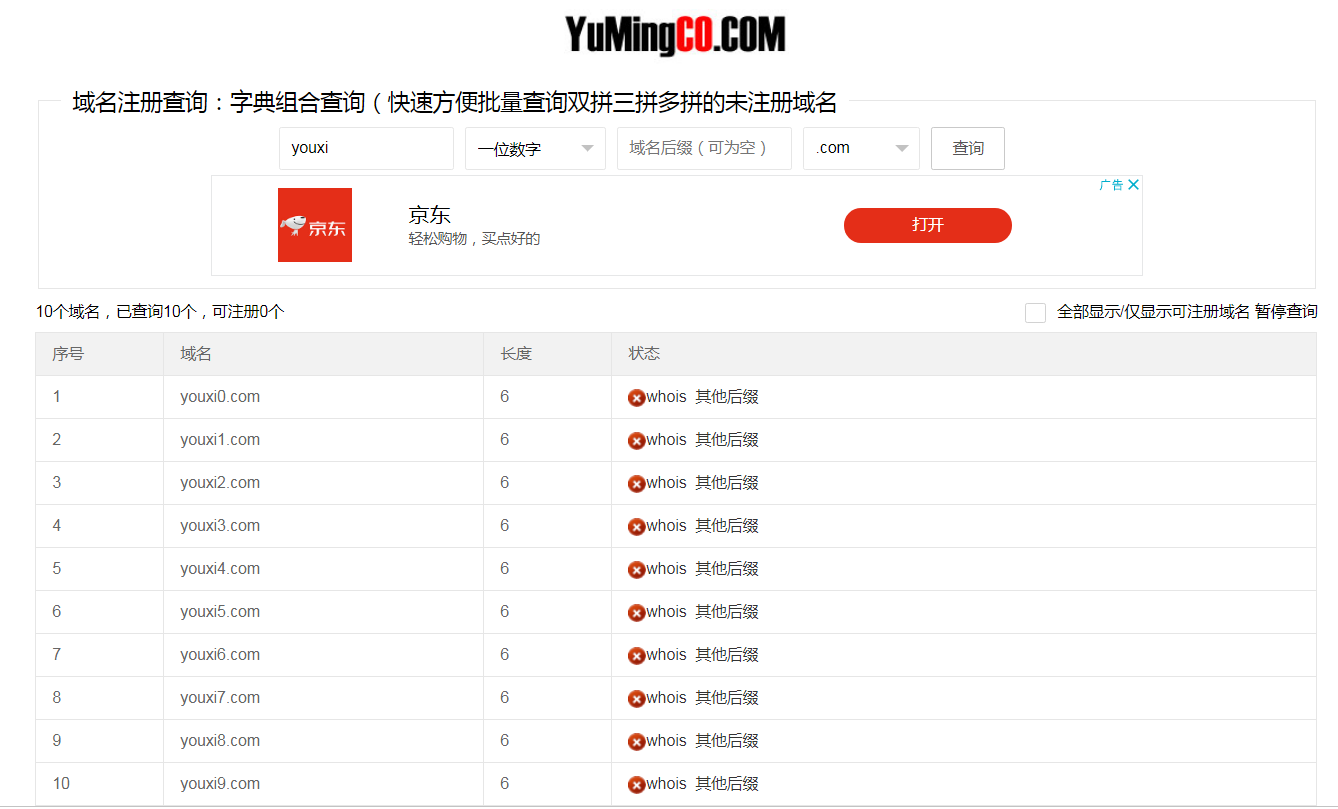Open whois link for youxi5.com
1338x809 pixels.
point(666,612)
